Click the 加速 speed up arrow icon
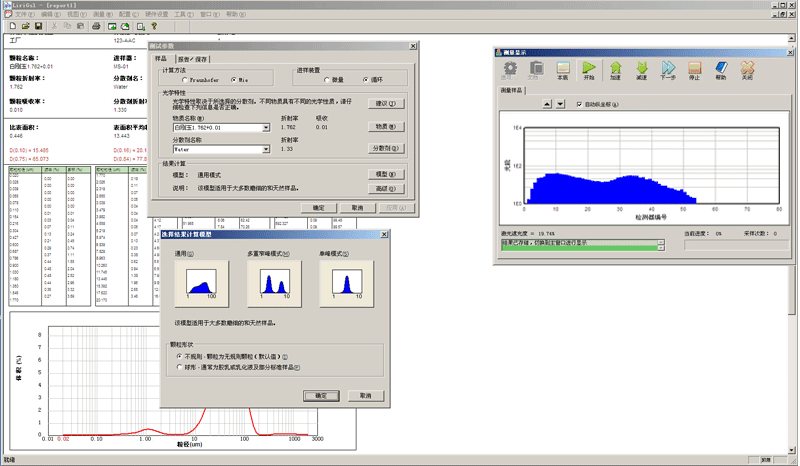This screenshot has width=800, height=466. [615, 70]
